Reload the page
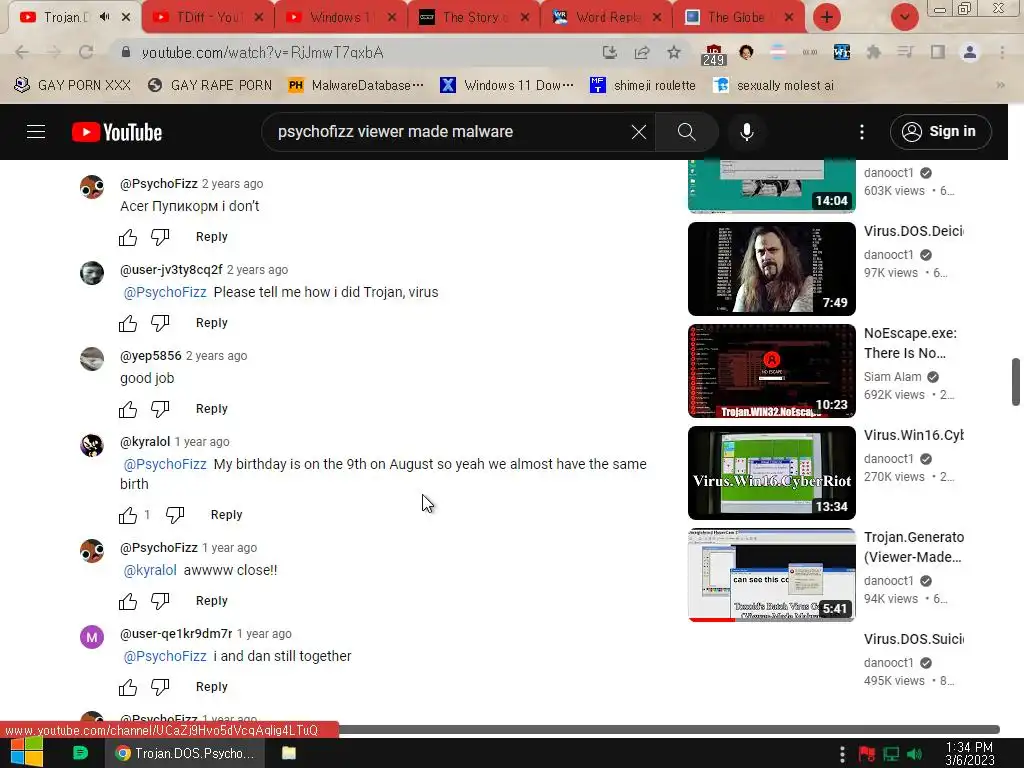This screenshot has width=1024, height=768. 86,52
